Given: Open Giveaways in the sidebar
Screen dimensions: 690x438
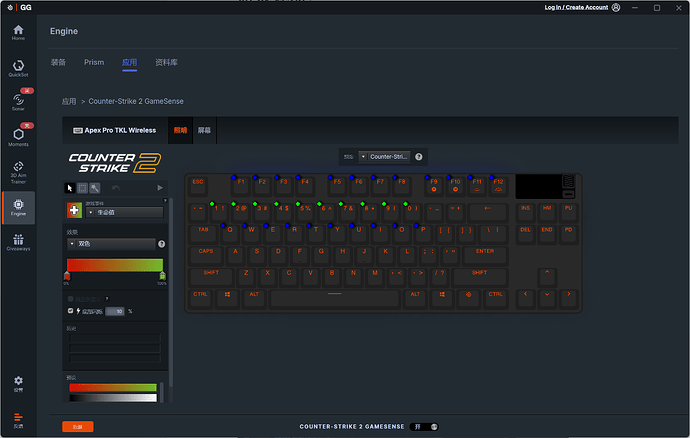Looking at the screenshot, I should click(x=18, y=242).
